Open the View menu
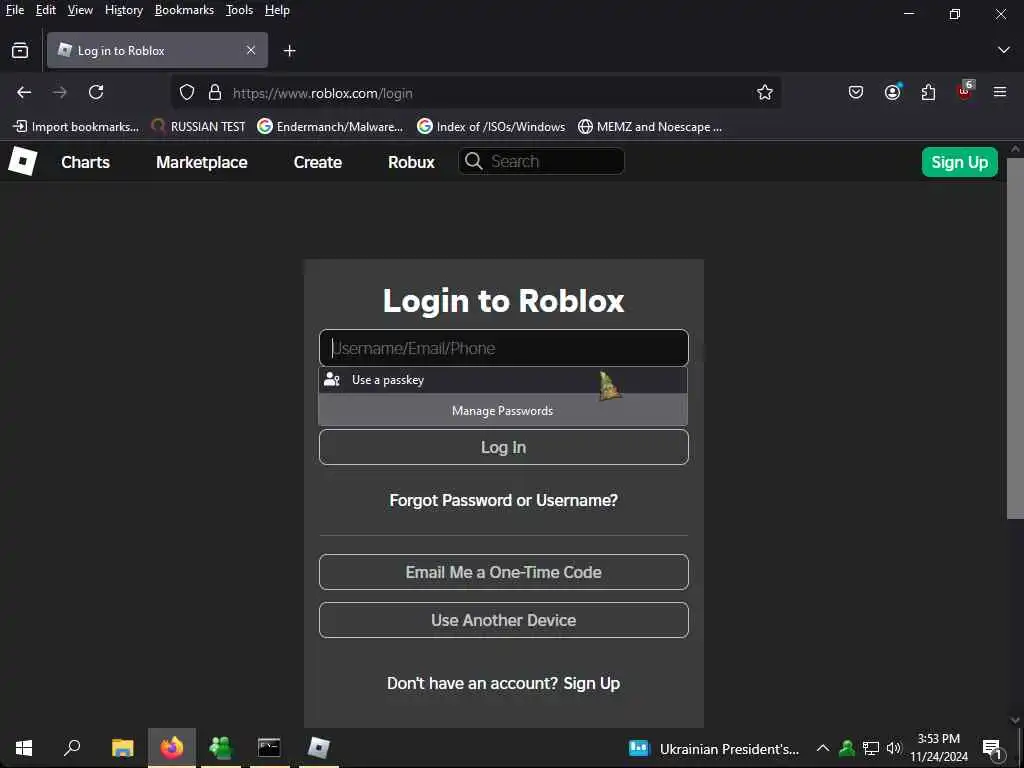 tap(80, 10)
